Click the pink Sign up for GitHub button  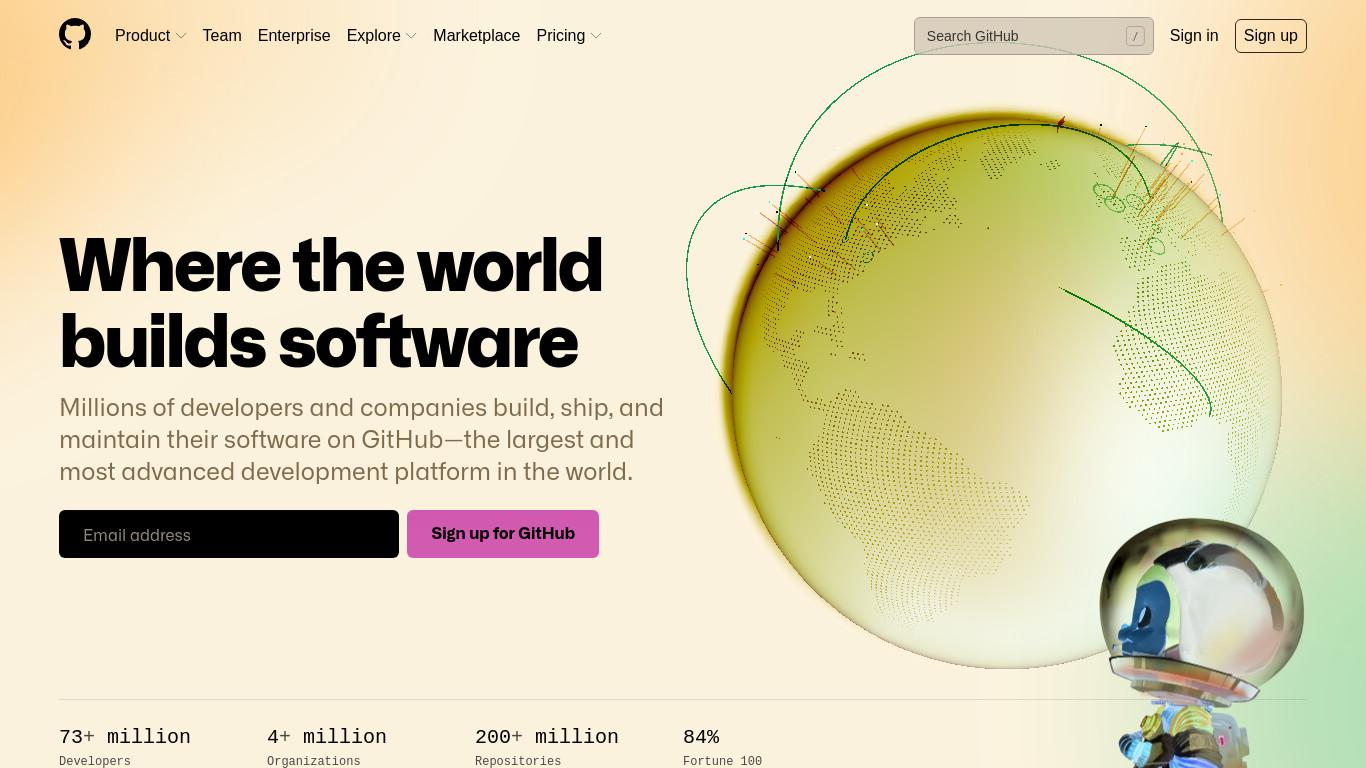pyautogui.click(x=503, y=534)
